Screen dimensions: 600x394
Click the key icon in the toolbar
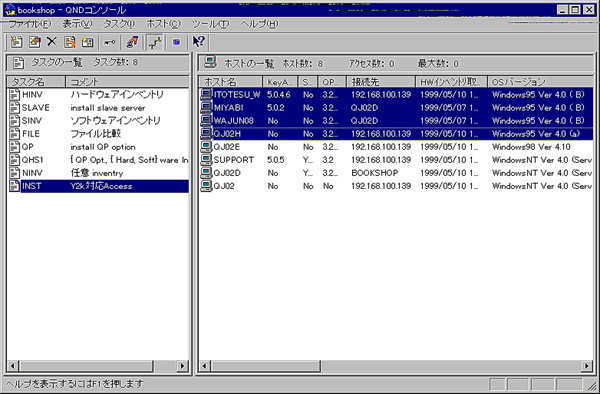(x=109, y=42)
